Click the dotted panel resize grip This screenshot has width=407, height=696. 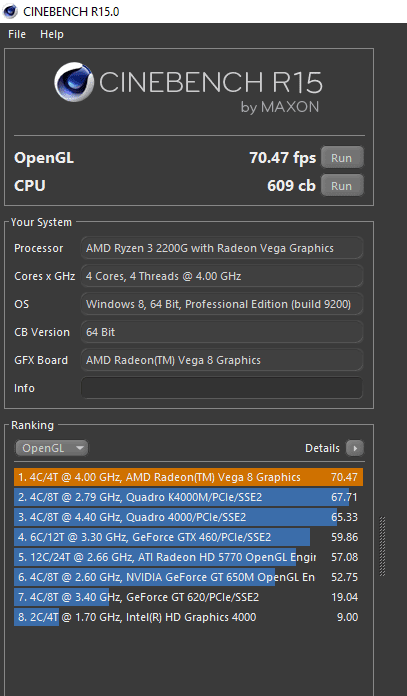click(383, 546)
